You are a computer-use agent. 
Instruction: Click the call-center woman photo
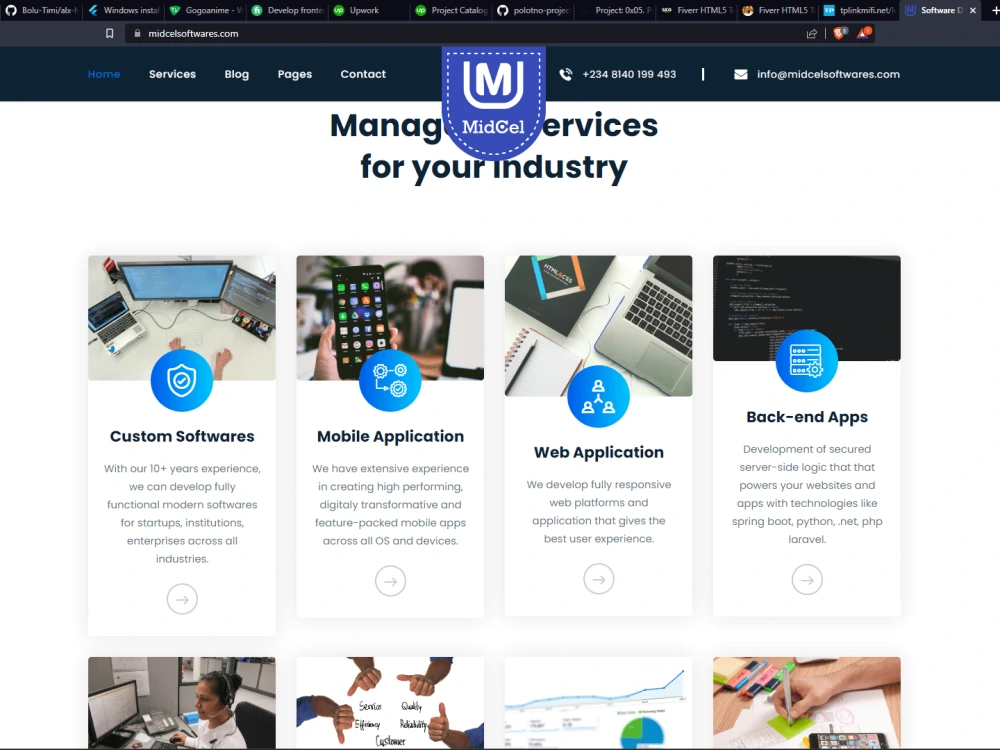(182, 703)
